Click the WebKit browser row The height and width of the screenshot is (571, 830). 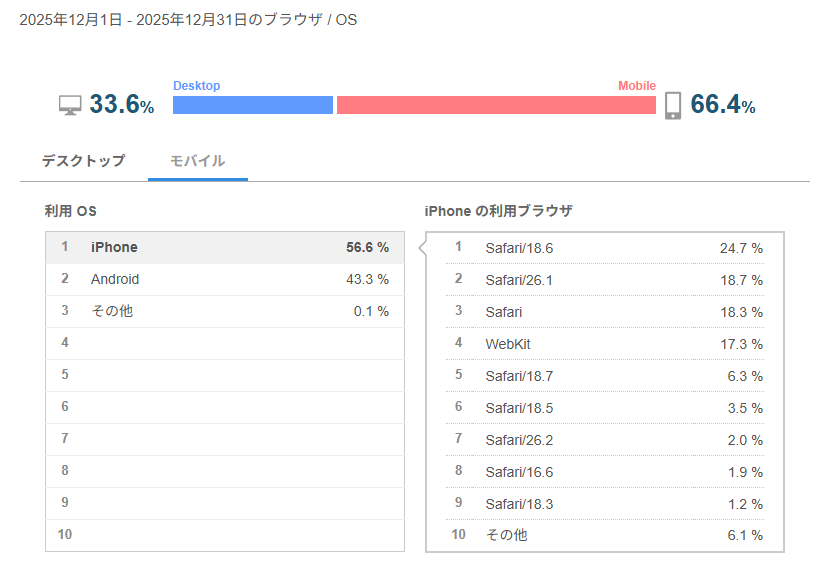(605, 344)
